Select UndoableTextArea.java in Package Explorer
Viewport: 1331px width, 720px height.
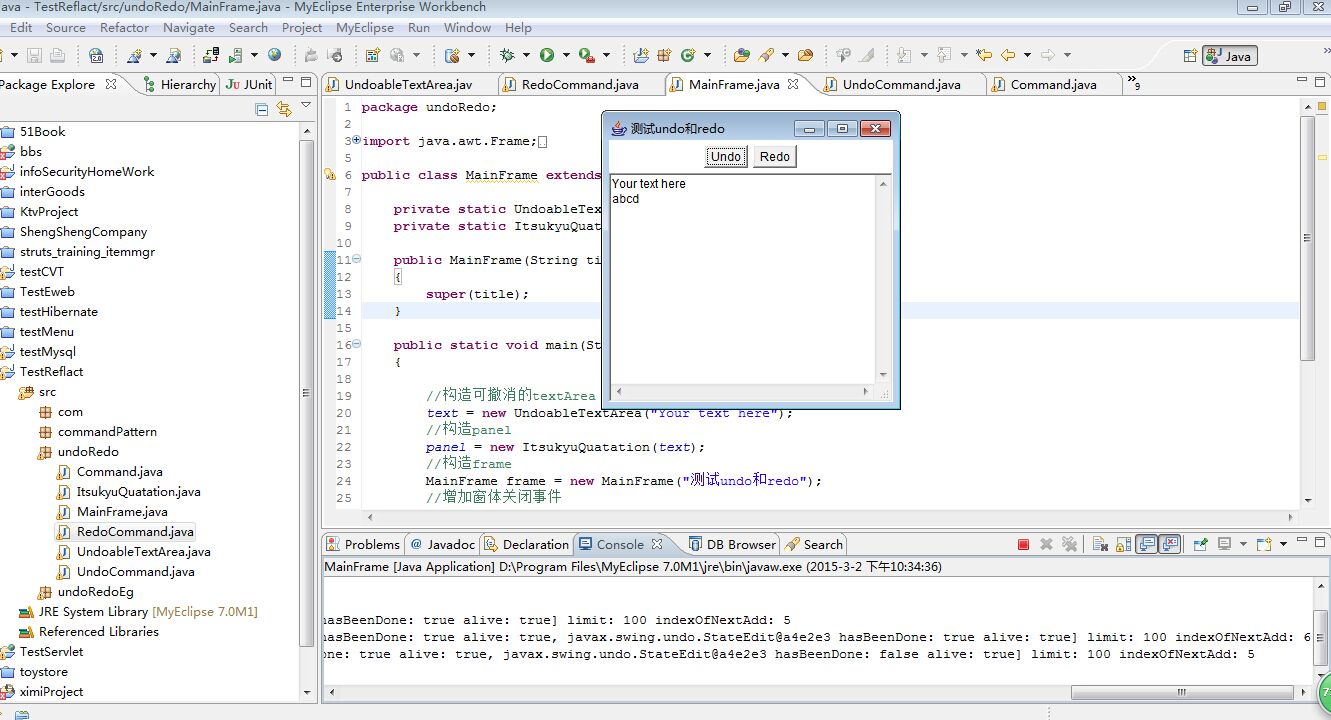pos(143,551)
